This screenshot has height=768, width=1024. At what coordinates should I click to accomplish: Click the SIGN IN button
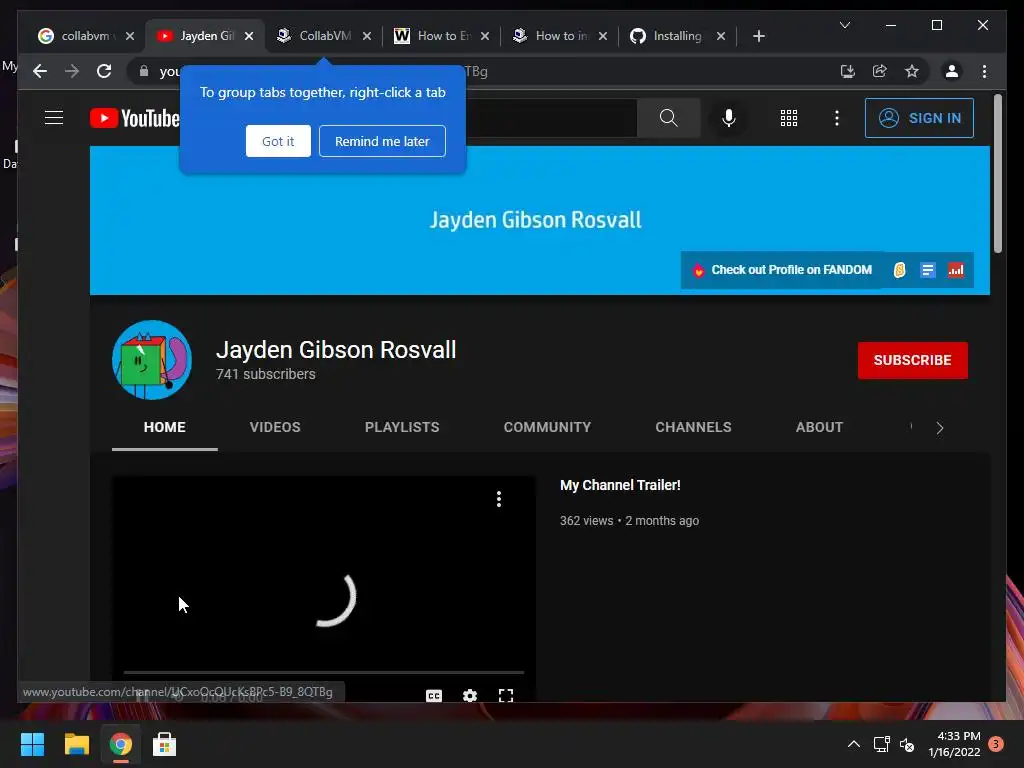pyautogui.click(x=919, y=118)
